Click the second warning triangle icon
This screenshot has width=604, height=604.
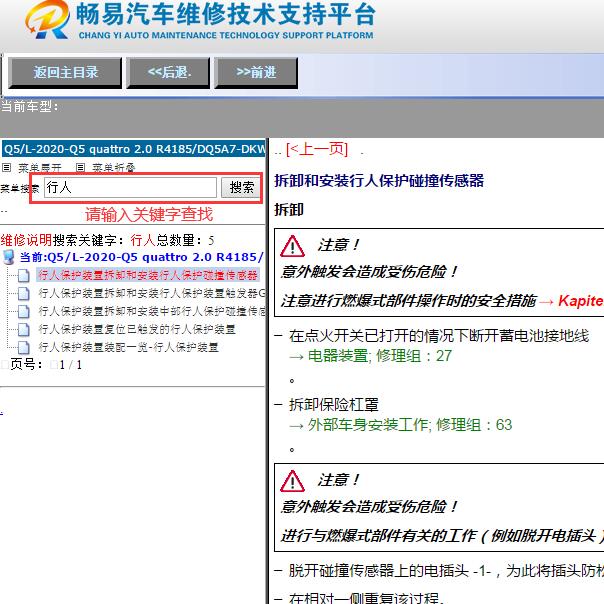292,481
